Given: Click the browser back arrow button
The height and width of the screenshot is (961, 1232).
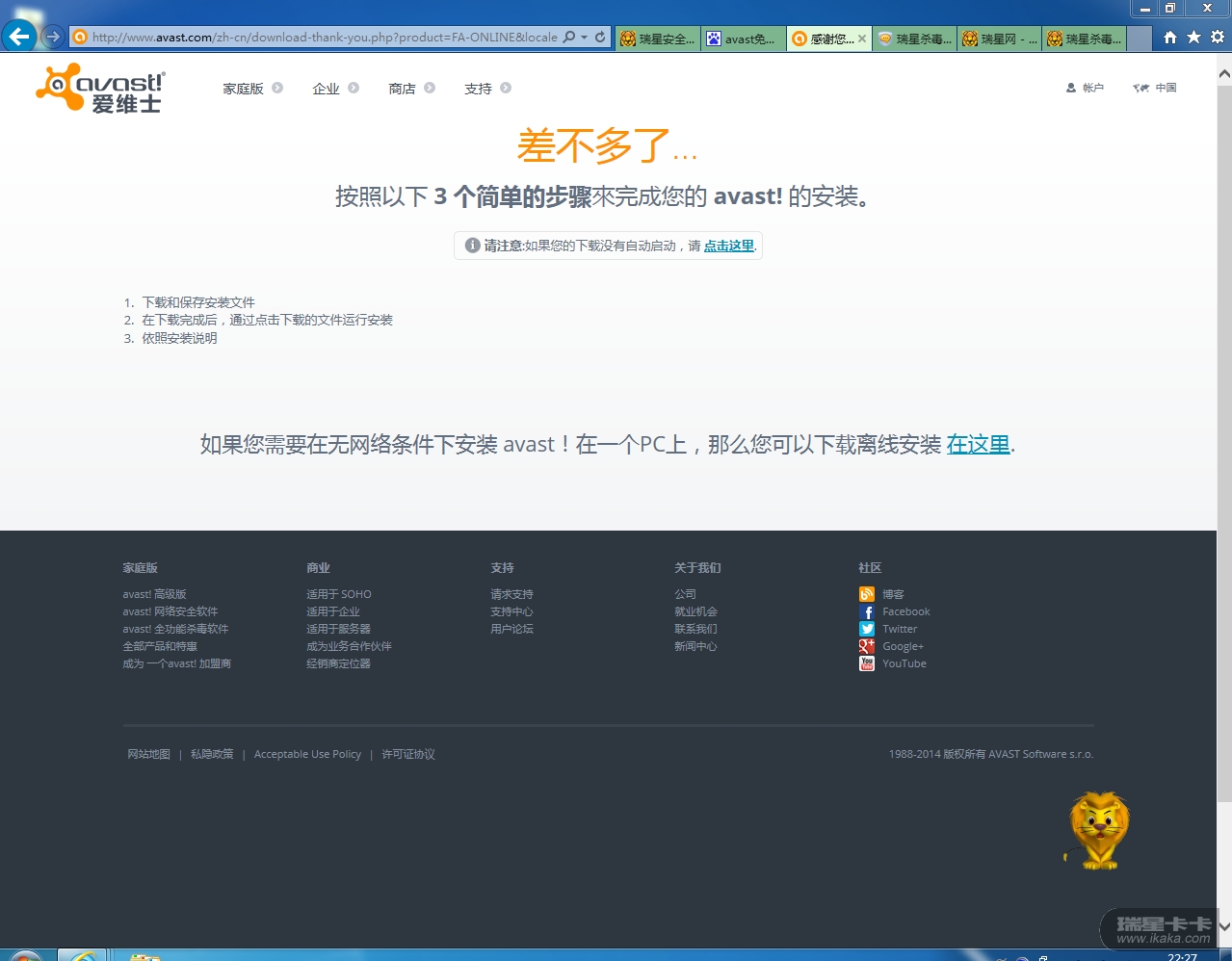Looking at the screenshot, I should (19, 37).
